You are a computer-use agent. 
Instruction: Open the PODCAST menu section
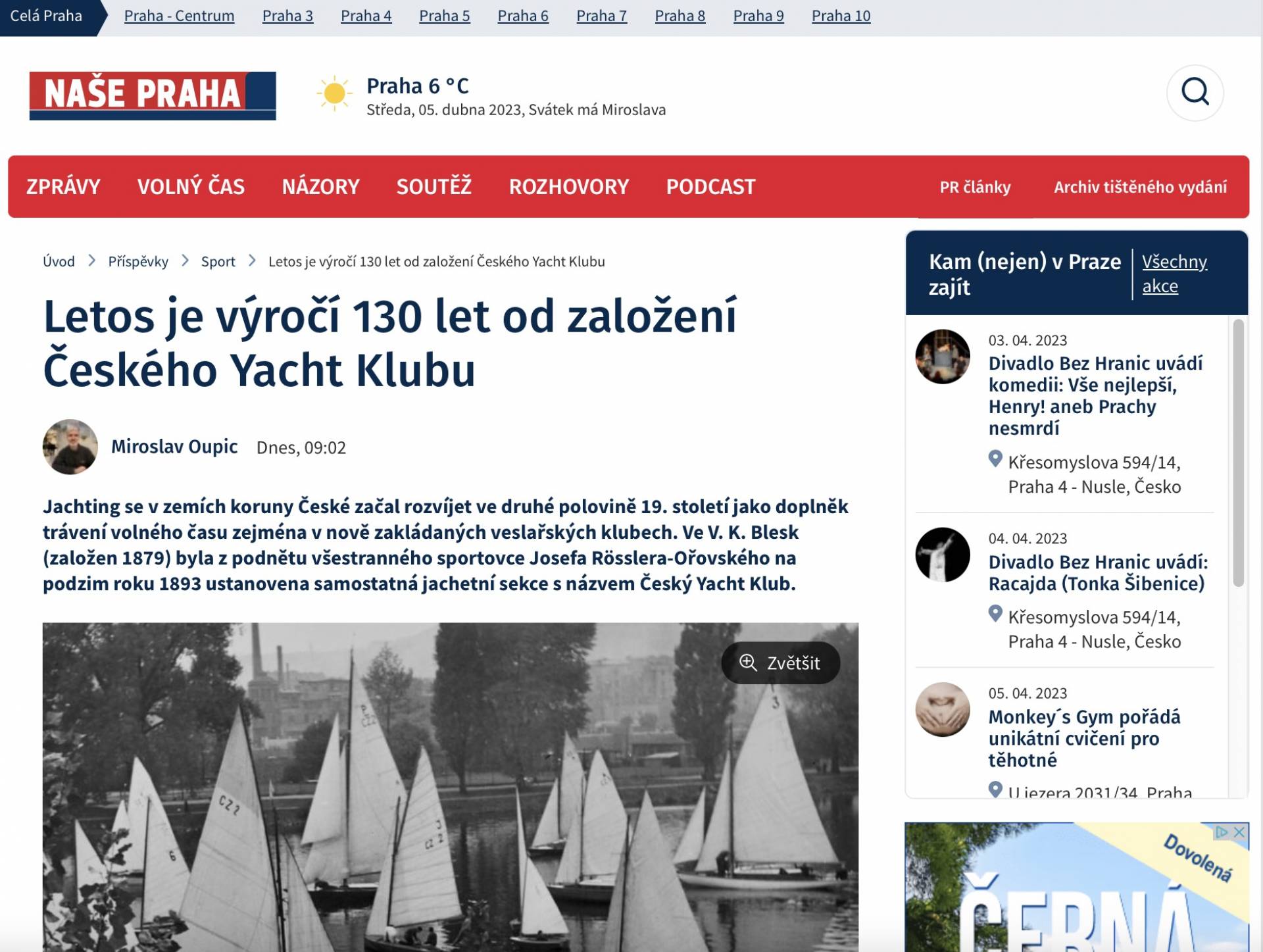(x=710, y=187)
